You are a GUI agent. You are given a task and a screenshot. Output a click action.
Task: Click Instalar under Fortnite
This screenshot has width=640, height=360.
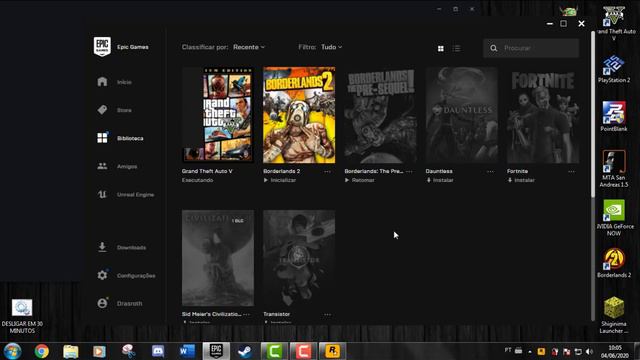[521, 180]
